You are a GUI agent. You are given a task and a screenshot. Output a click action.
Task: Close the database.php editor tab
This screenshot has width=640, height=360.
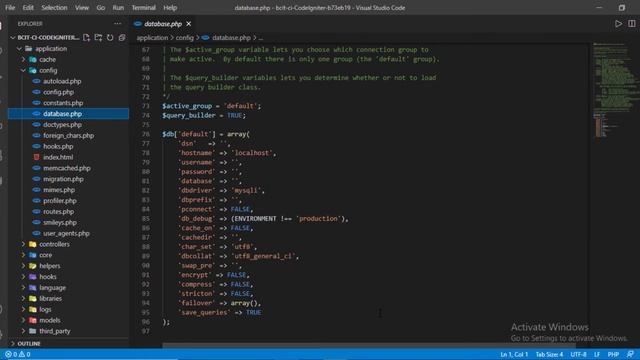click(x=189, y=24)
